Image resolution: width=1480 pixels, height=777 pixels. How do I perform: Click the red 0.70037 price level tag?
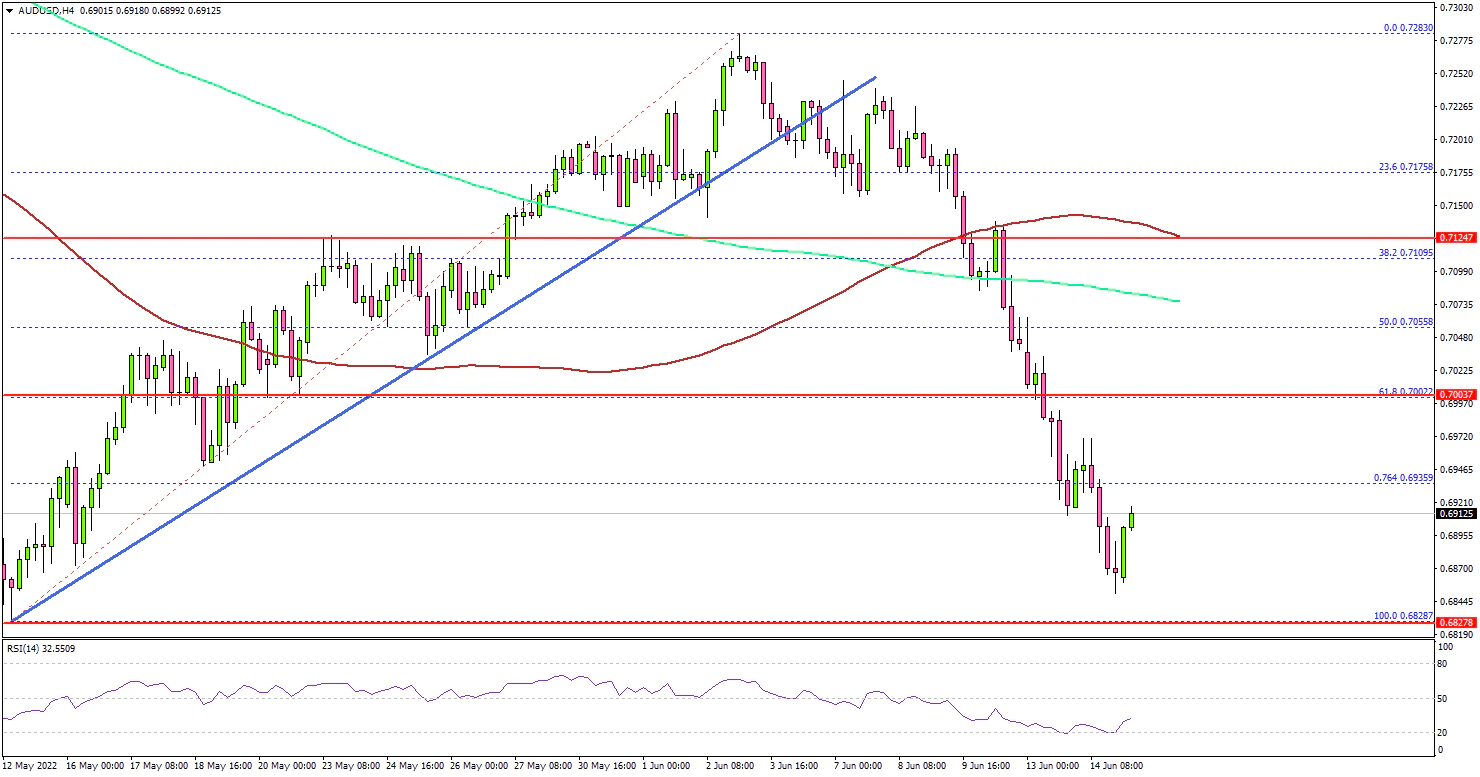[x=1458, y=395]
